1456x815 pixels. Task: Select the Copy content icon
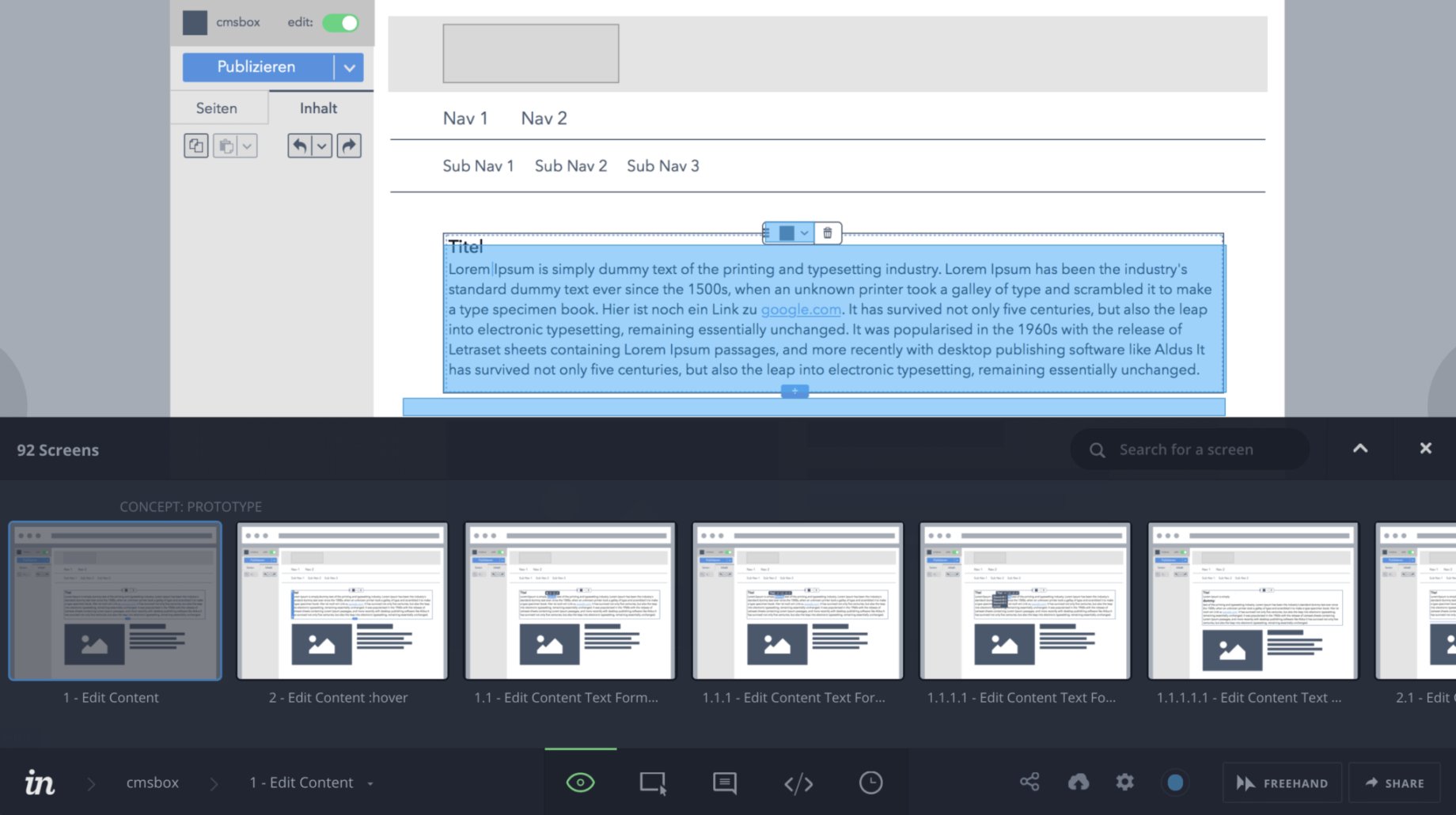(195, 146)
